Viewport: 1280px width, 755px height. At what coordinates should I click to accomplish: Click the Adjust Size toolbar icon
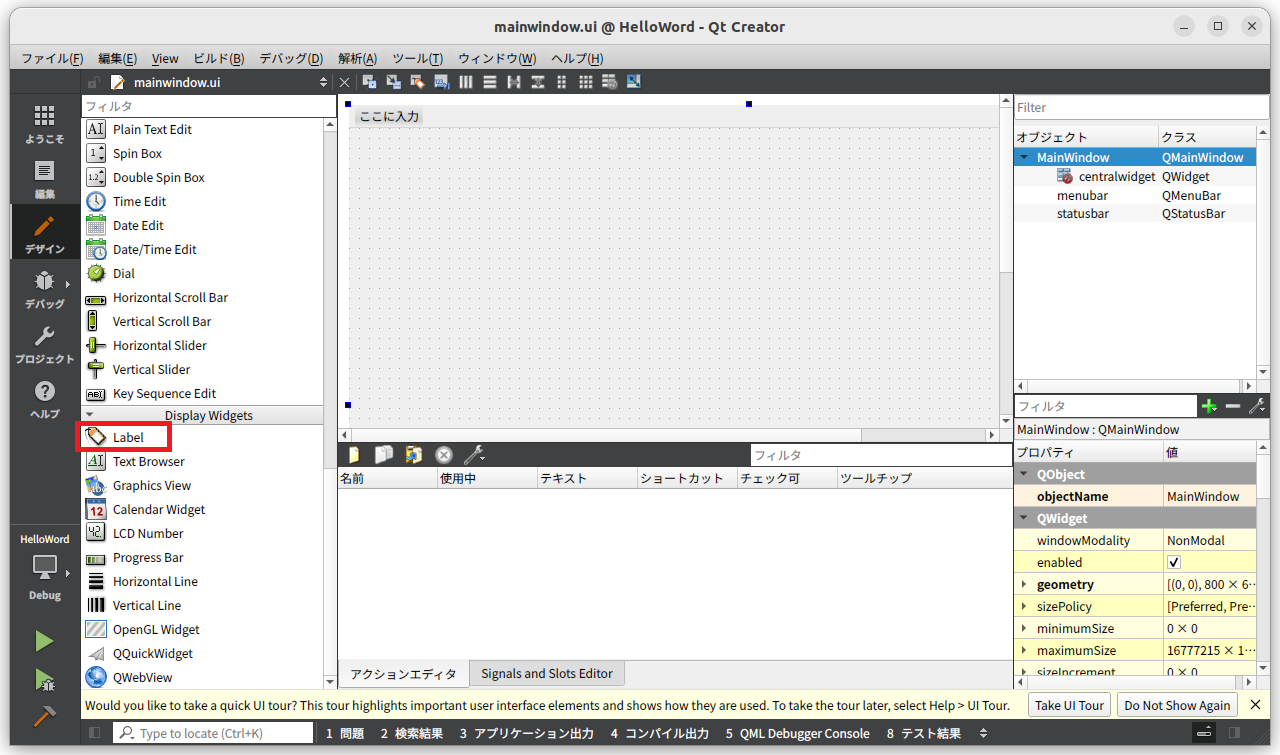[x=633, y=81]
